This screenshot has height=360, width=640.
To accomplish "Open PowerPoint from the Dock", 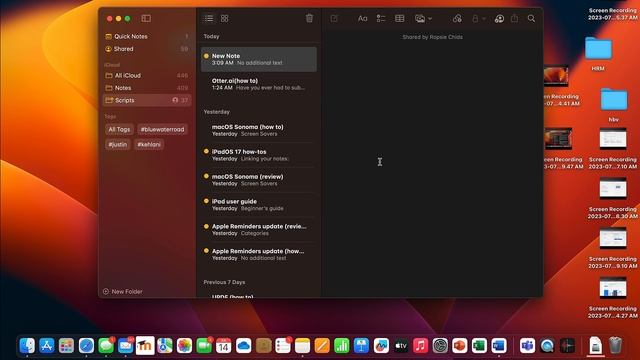I will coord(460,346).
